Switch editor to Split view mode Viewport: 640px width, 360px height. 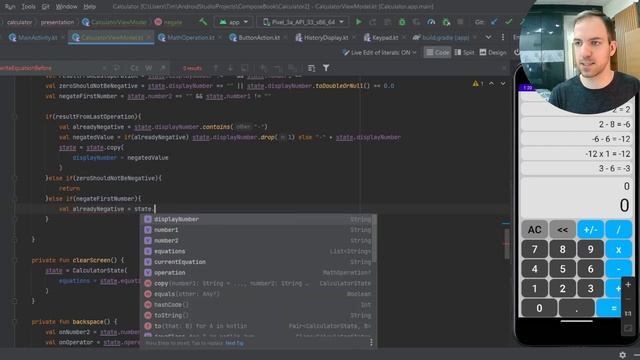click(x=464, y=52)
